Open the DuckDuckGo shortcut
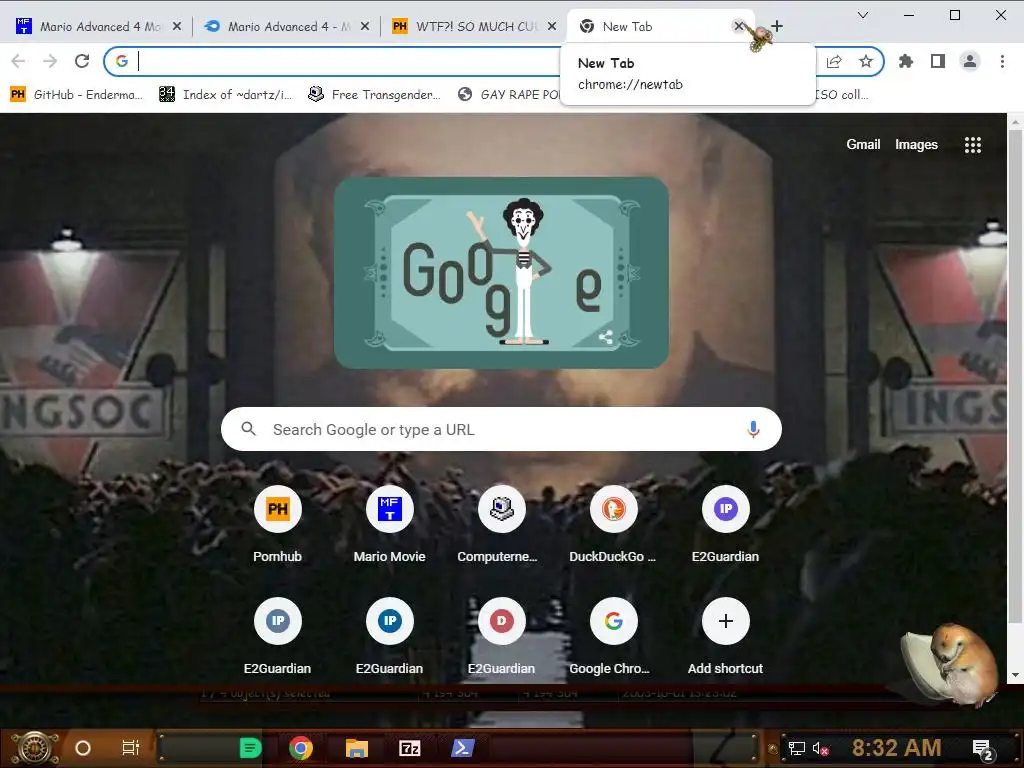Image resolution: width=1024 pixels, height=768 pixels. pyautogui.click(x=613, y=526)
